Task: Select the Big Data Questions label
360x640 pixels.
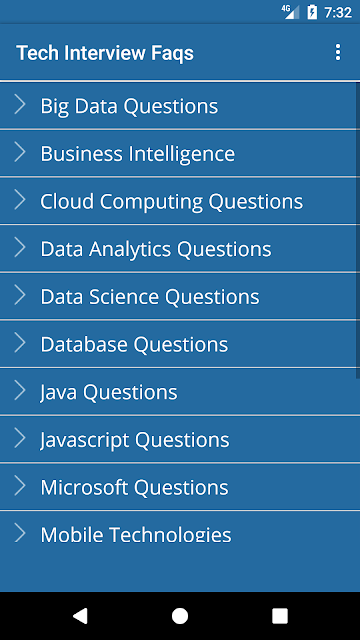Action: click(x=129, y=106)
